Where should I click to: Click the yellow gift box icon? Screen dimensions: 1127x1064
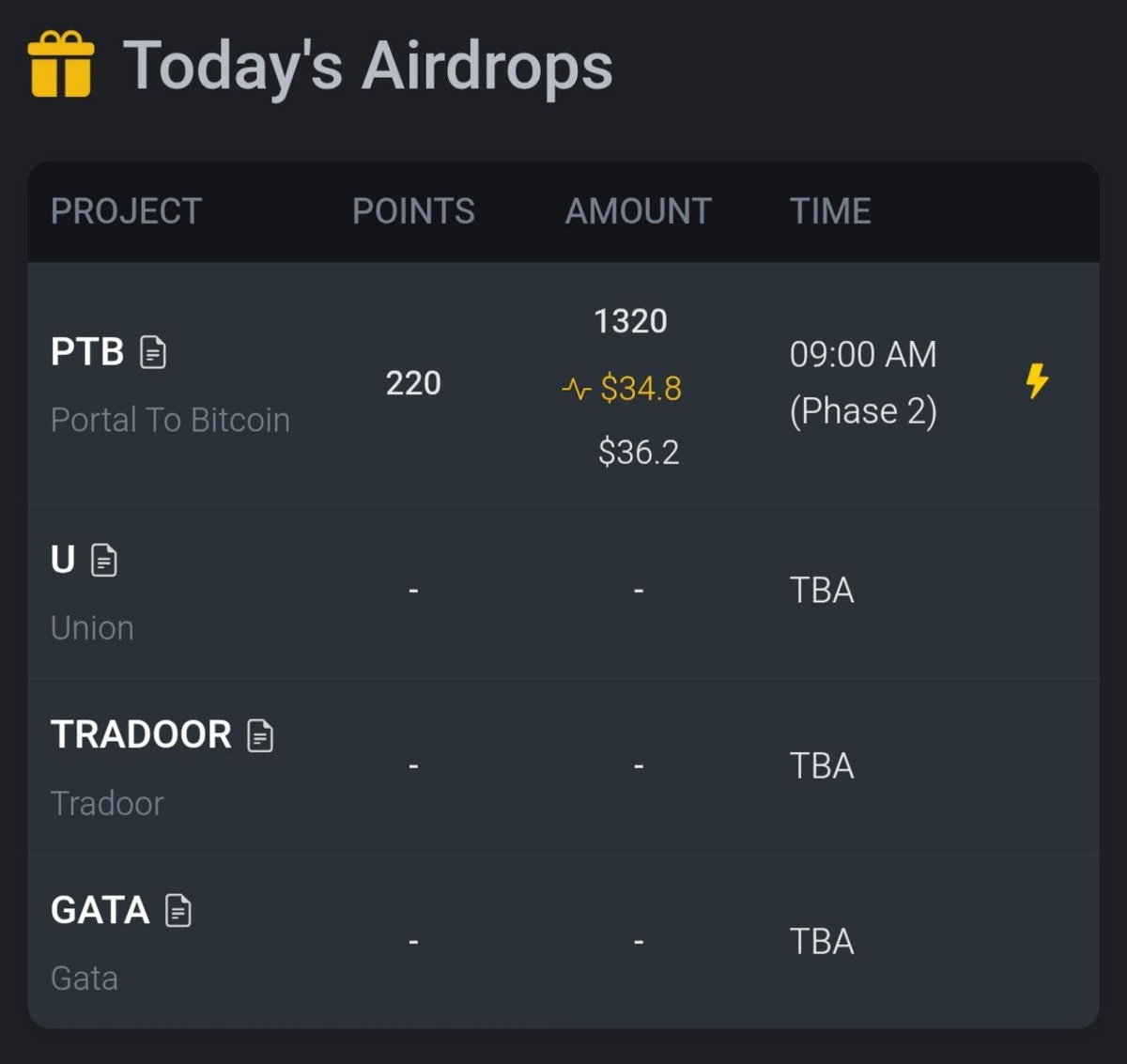click(61, 65)
